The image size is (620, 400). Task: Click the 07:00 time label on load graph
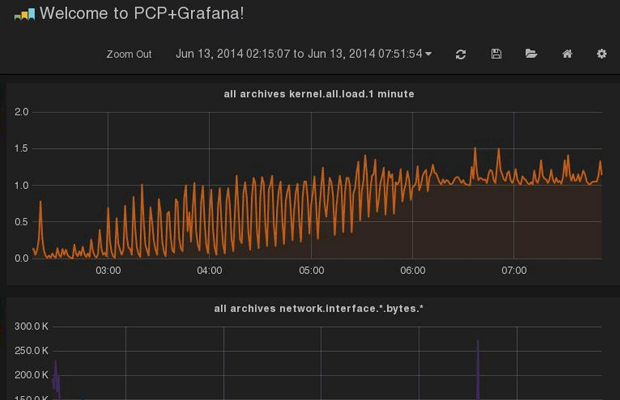click(514, 271)
